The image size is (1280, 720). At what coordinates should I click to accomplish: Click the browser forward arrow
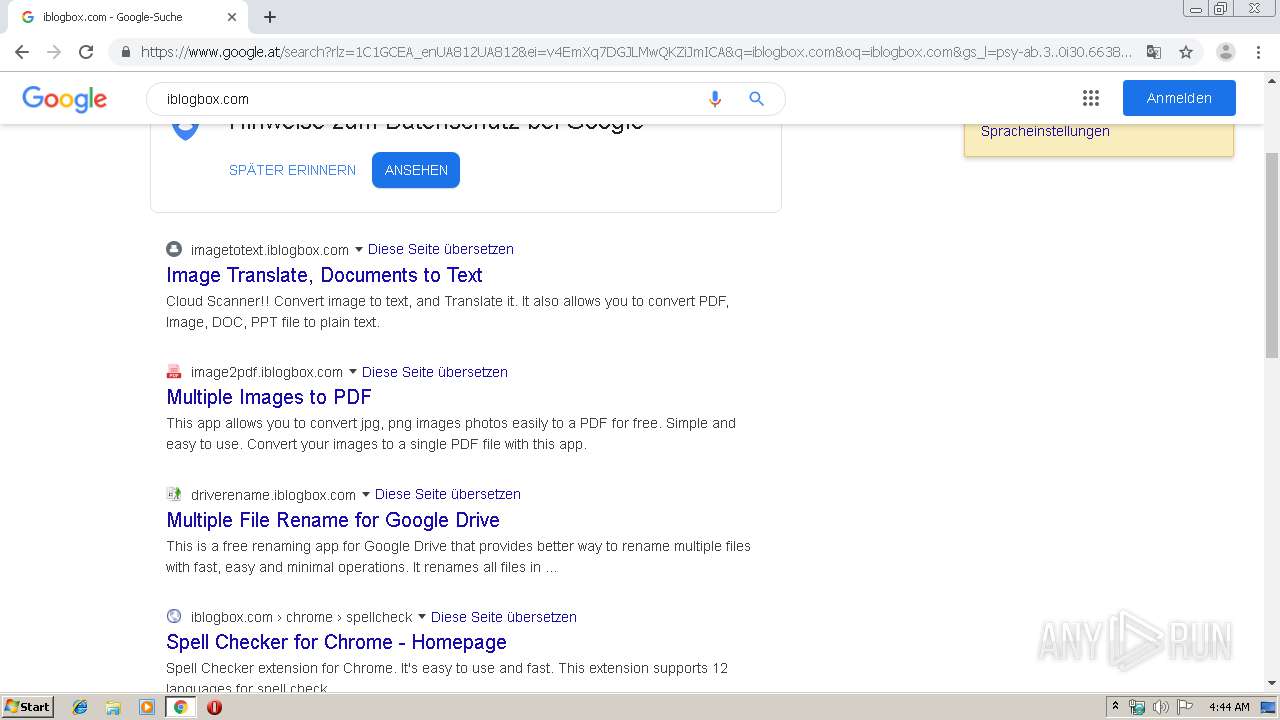(x=54, y=52)
